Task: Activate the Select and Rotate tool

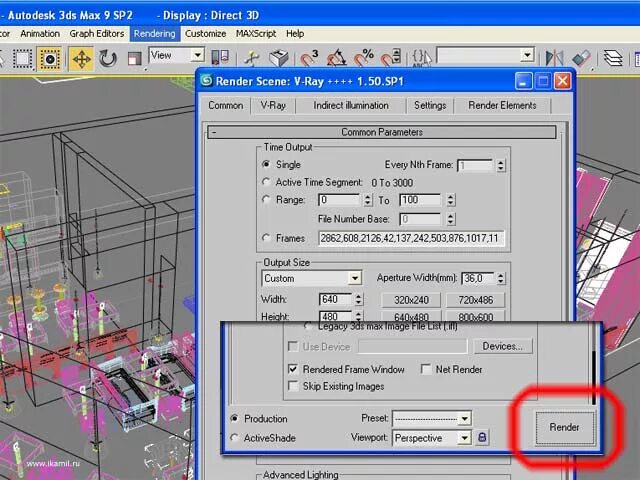Action: 108,59
